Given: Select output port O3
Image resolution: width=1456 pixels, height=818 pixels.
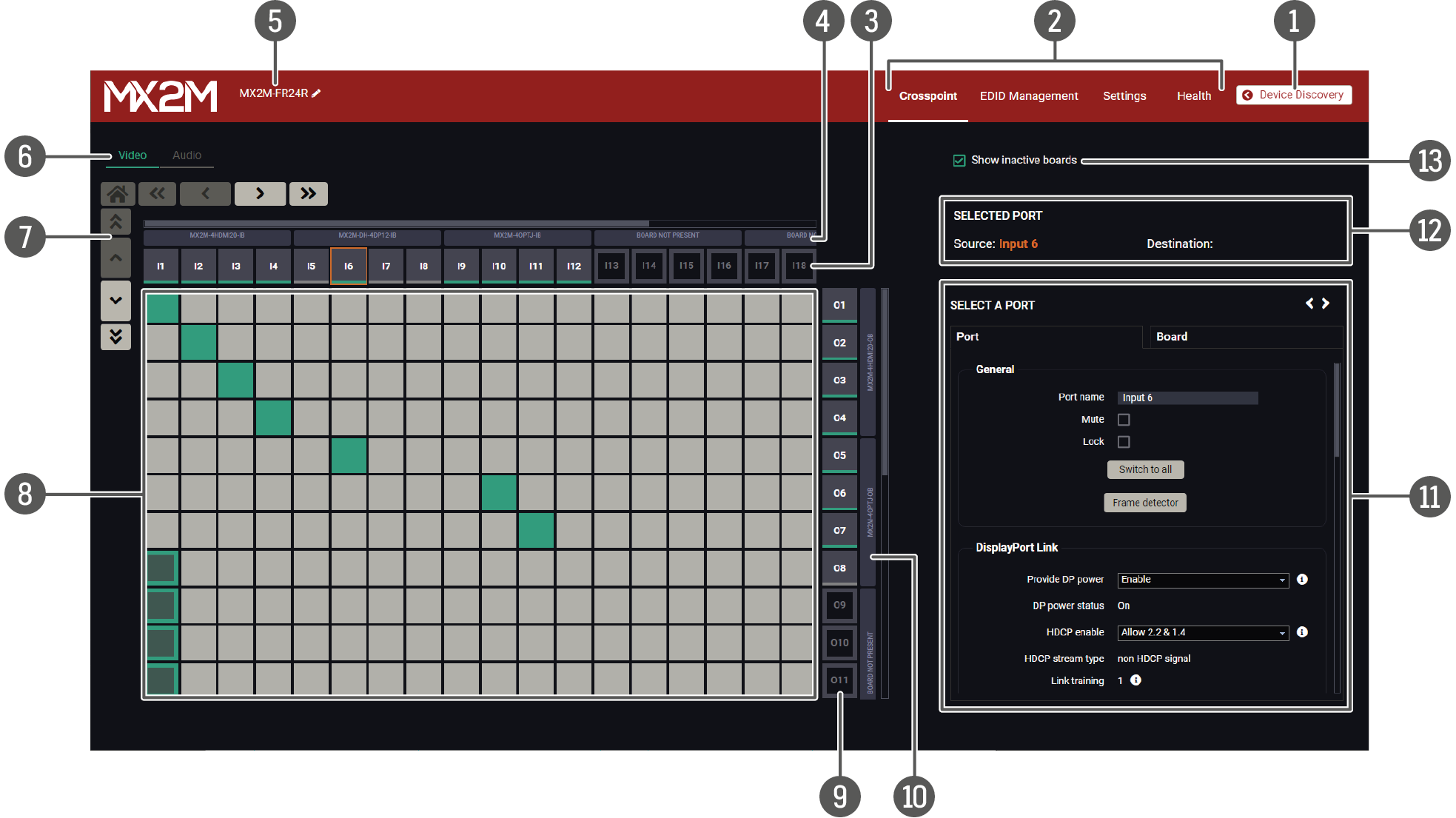Looking at the screenshot, I should coord(839,380).
